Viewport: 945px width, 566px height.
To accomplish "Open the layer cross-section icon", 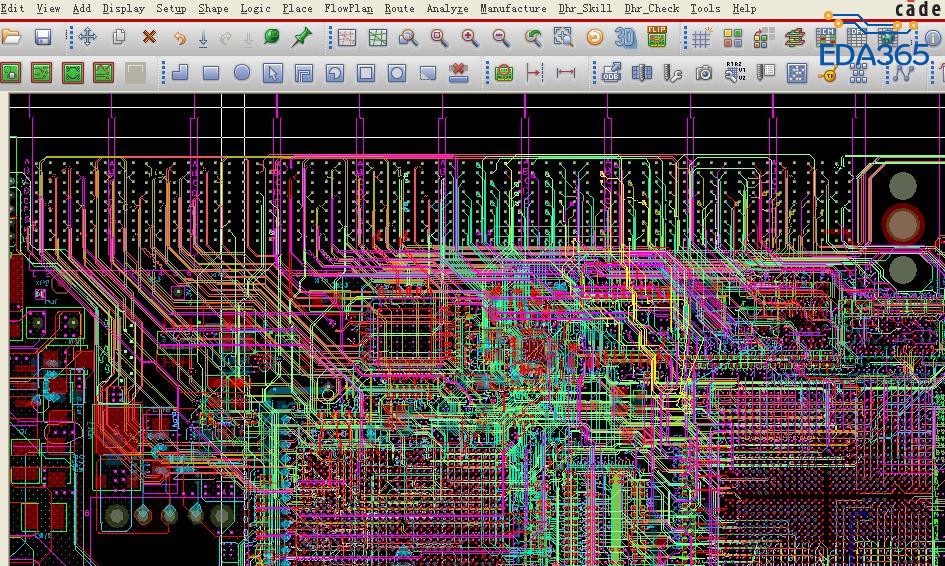I will [795, 38].
